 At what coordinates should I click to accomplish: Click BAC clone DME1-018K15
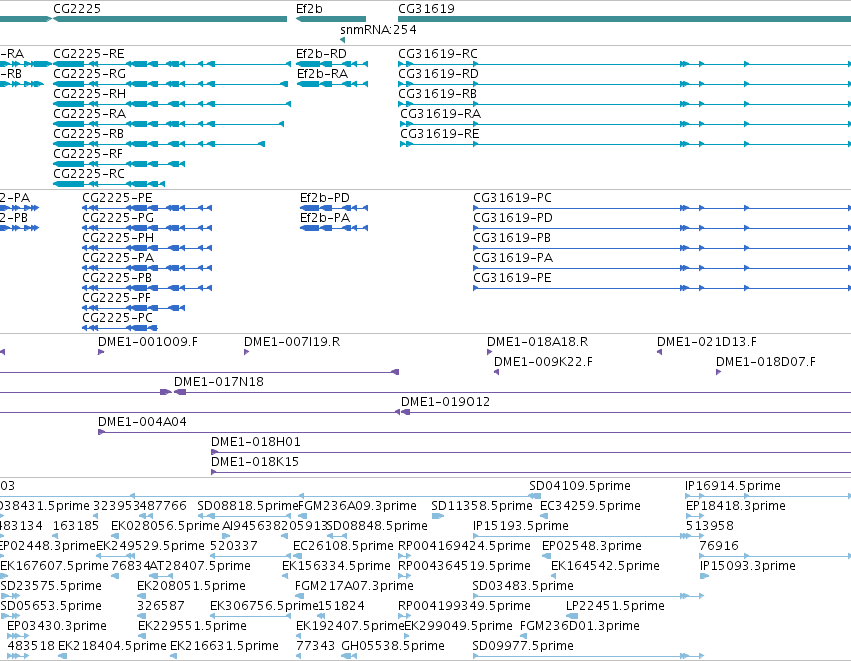255,463
